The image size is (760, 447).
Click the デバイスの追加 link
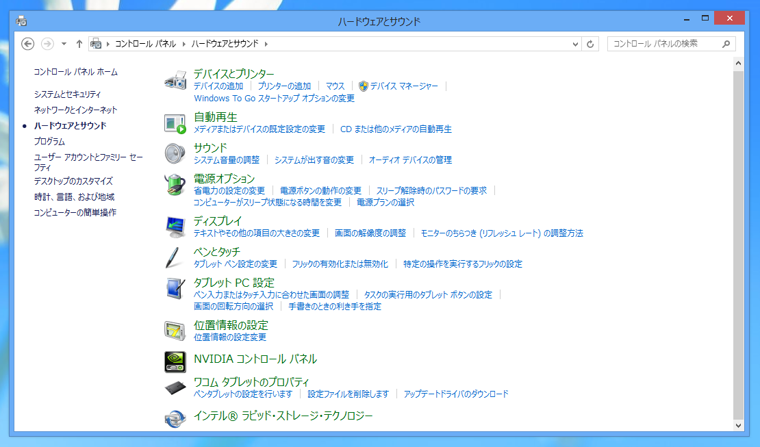click(x=218, y=86)
